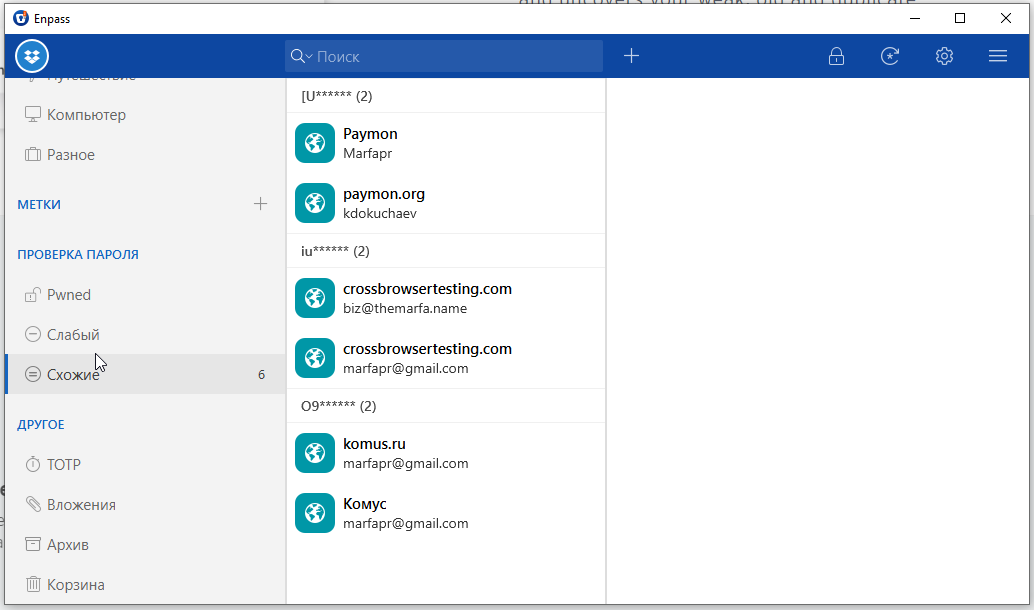Image resolution: width=1034 pixels, height=610 pixels.
Task: Open the komus.ru entry
Action: 446,453
